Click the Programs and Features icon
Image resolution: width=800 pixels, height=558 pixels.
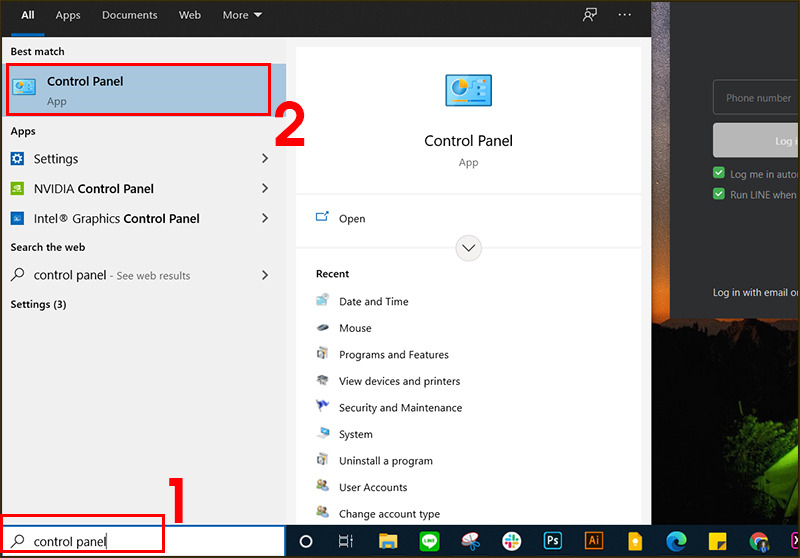322,353
